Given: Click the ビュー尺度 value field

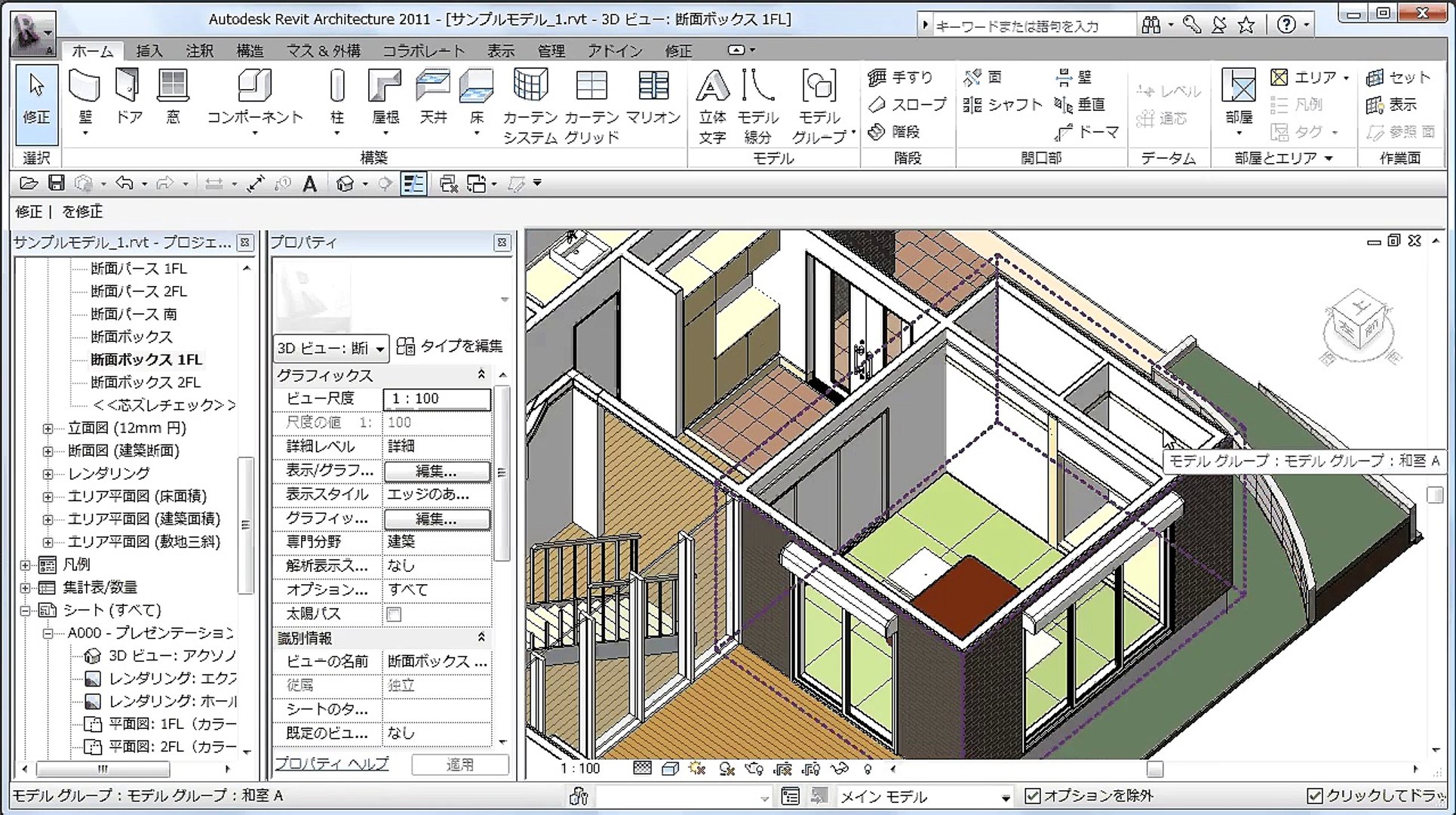Looking at the screenshot, I should [x=437, y=398].
